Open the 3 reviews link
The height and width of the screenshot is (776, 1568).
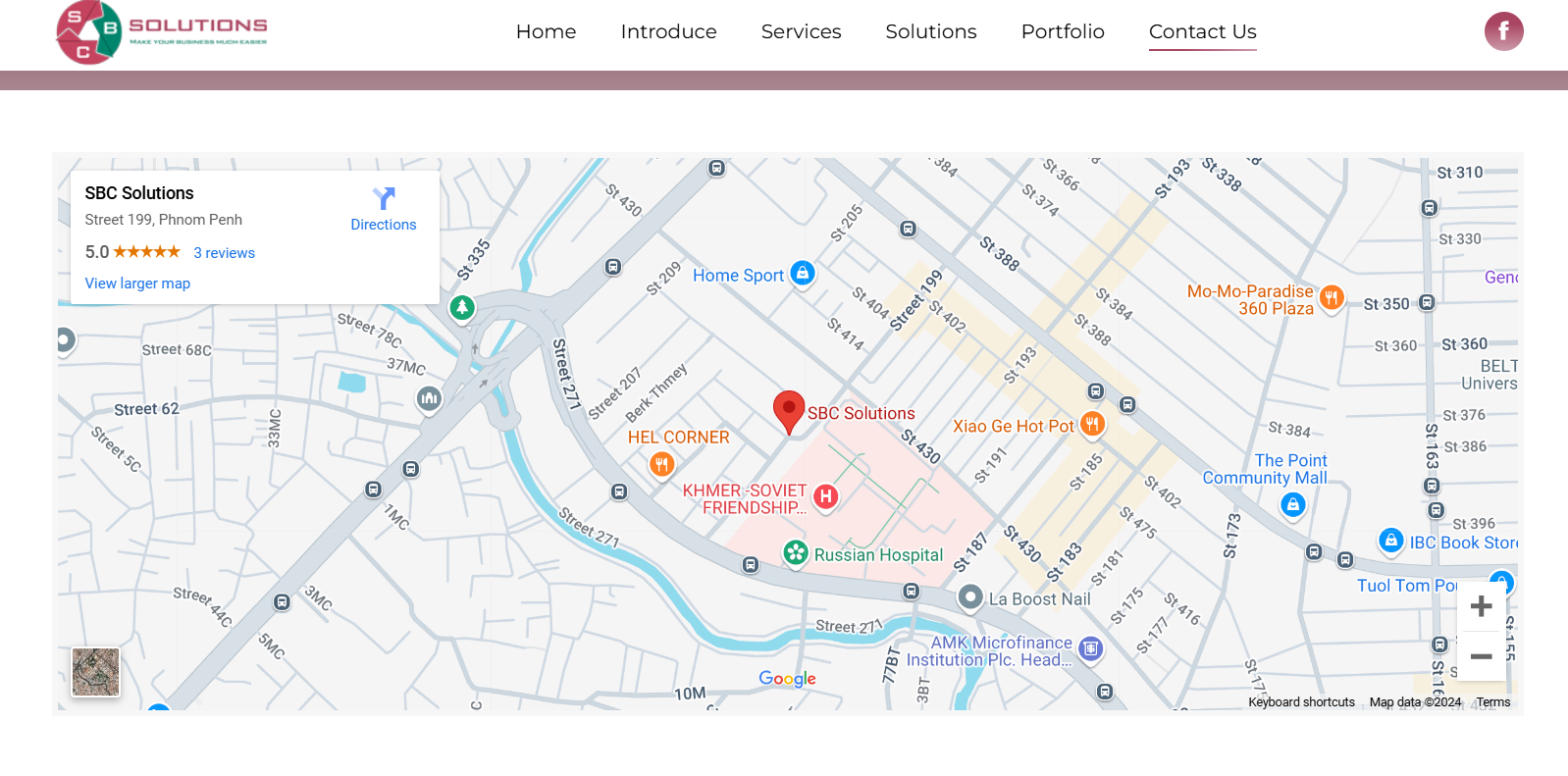tap(224, 253)
